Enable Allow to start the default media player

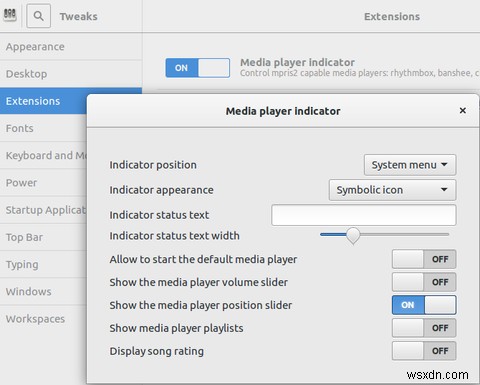424,259
